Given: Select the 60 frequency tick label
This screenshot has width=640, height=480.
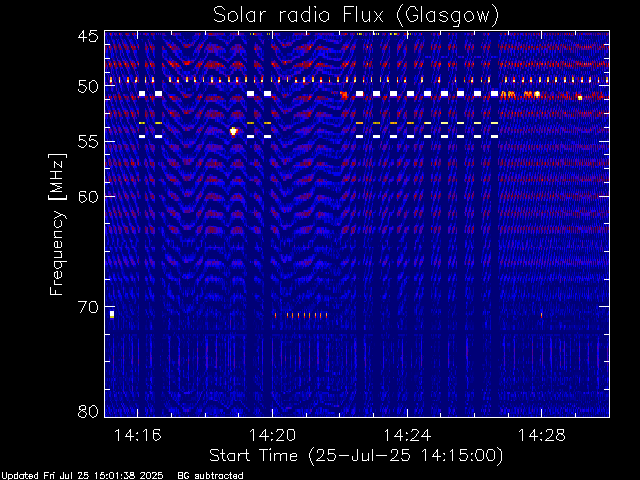Looking at the screenshot, I should 88,197.
